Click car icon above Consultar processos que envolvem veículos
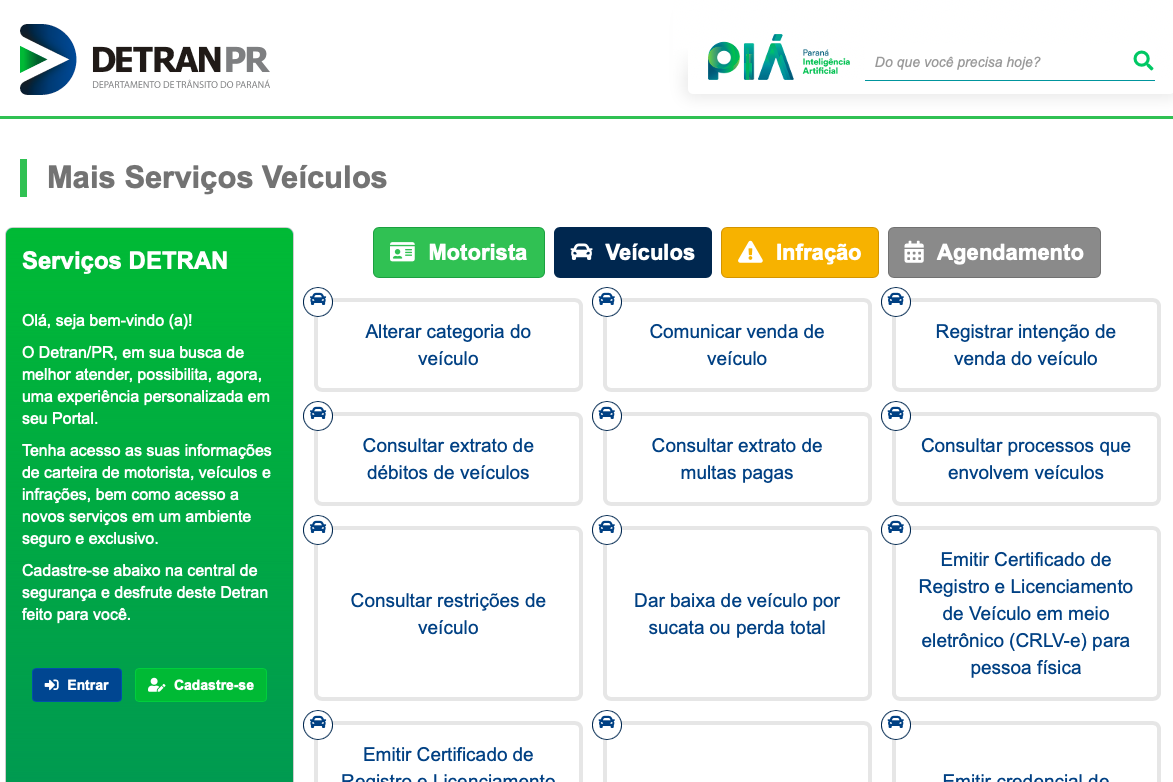Screen dimensions: 1173x782 [x=896, y=416]
